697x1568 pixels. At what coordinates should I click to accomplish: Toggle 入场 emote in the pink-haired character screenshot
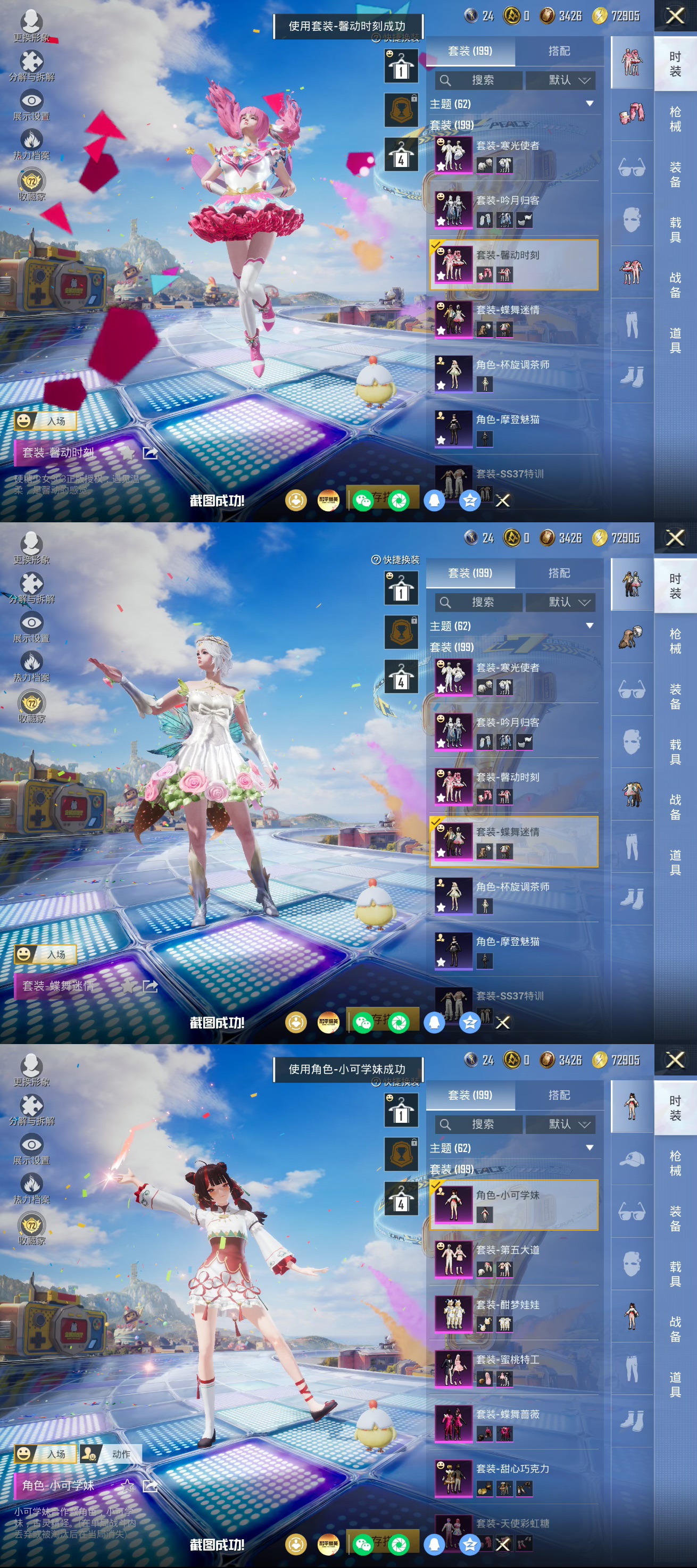(x=46, y=421)
